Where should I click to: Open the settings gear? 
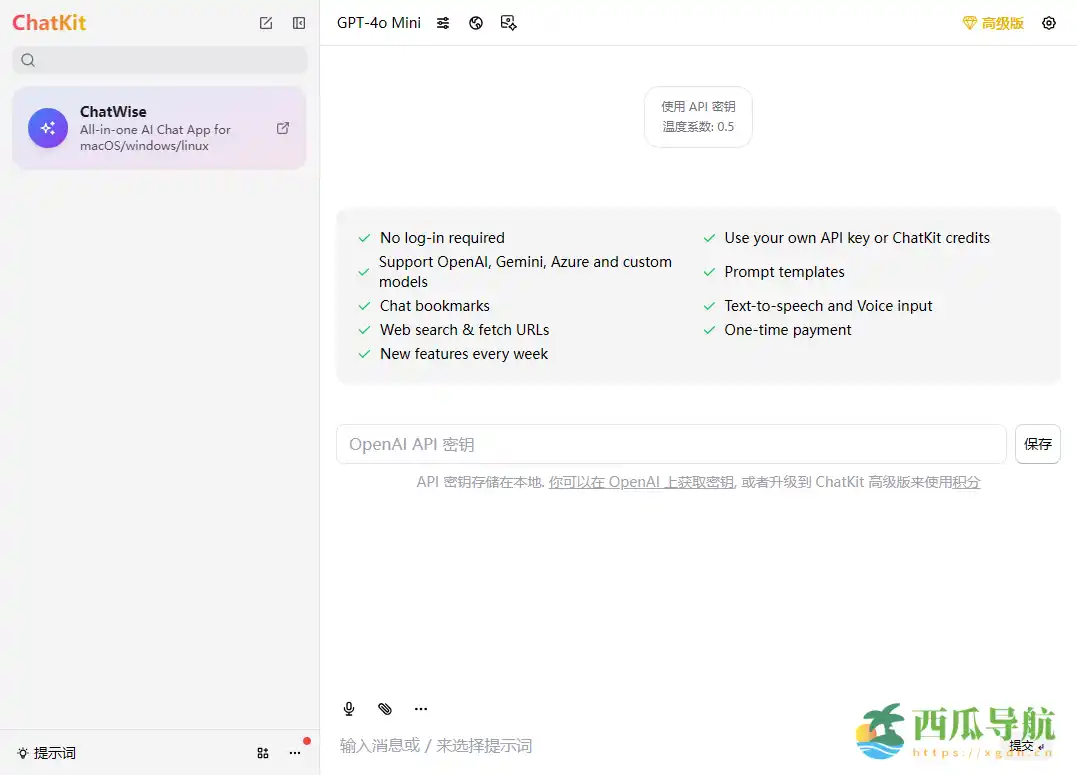pos(1049,22)
